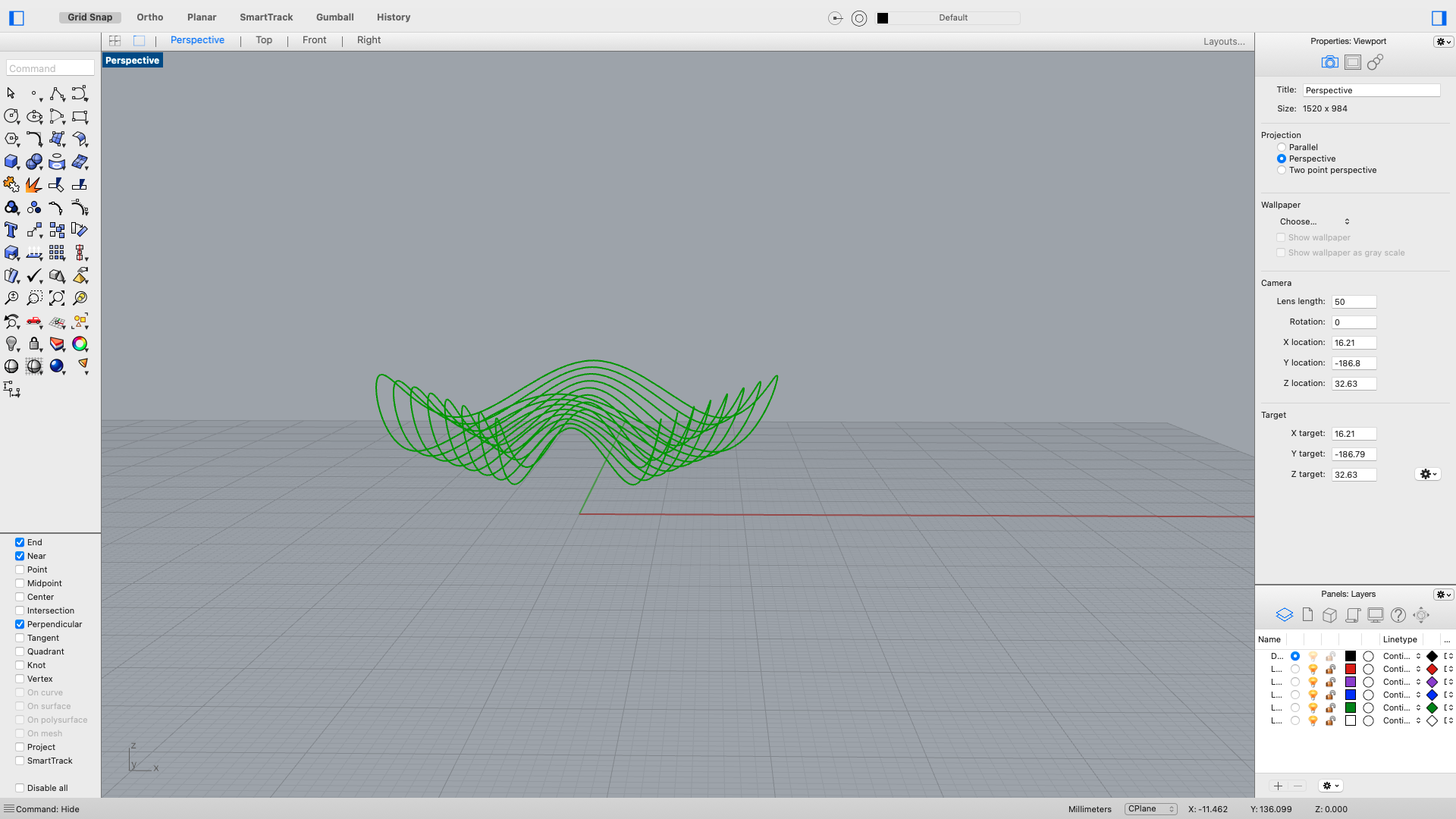Select Parallel projection radio button
Viewport: 1456px width, 819px height.
click(1282, 147)
